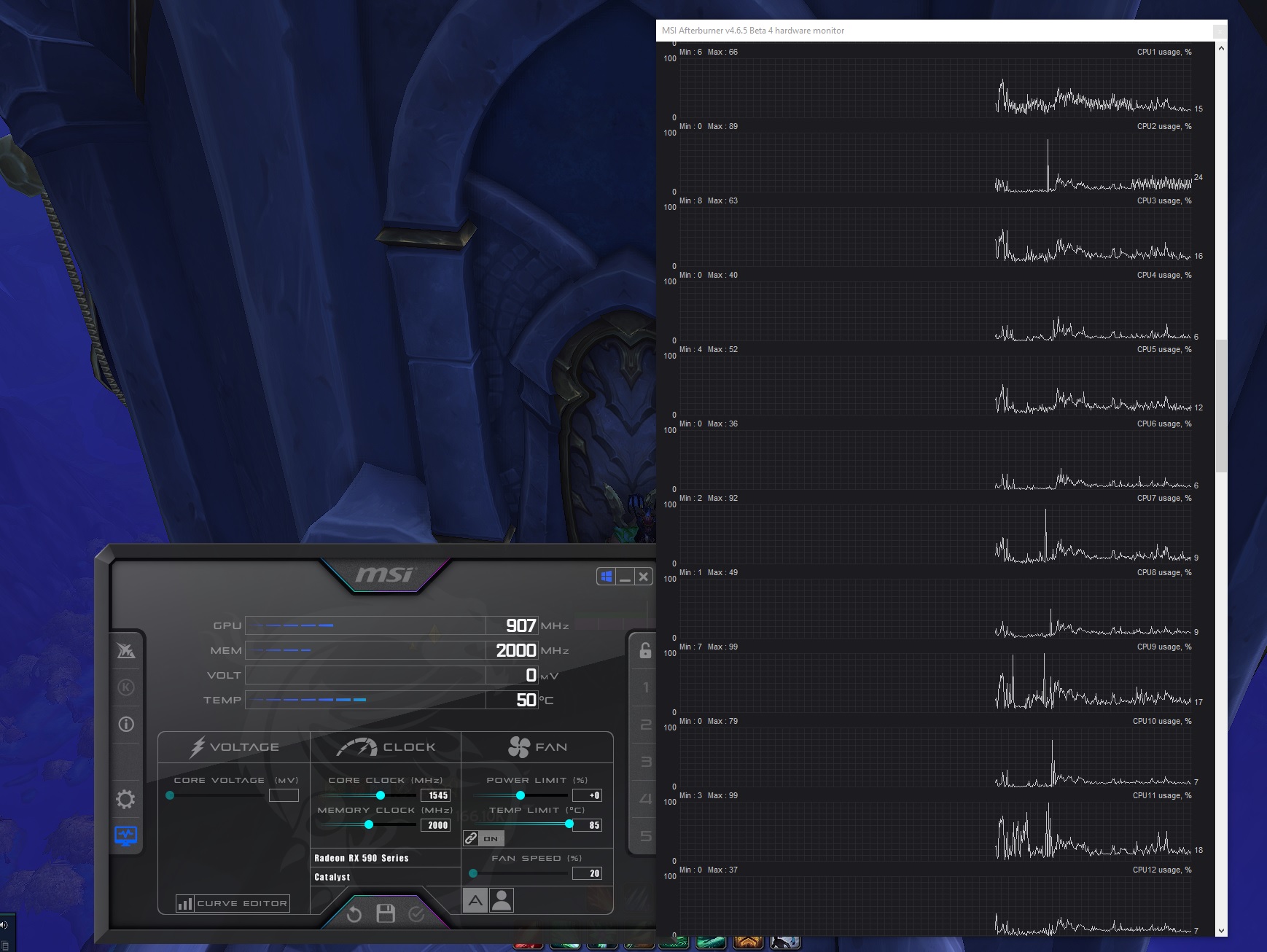Click the power limit value field +0
Image resolution: width=1267 pixels, height=952 pixels.
pyautogui.click(x=588, y=795)
